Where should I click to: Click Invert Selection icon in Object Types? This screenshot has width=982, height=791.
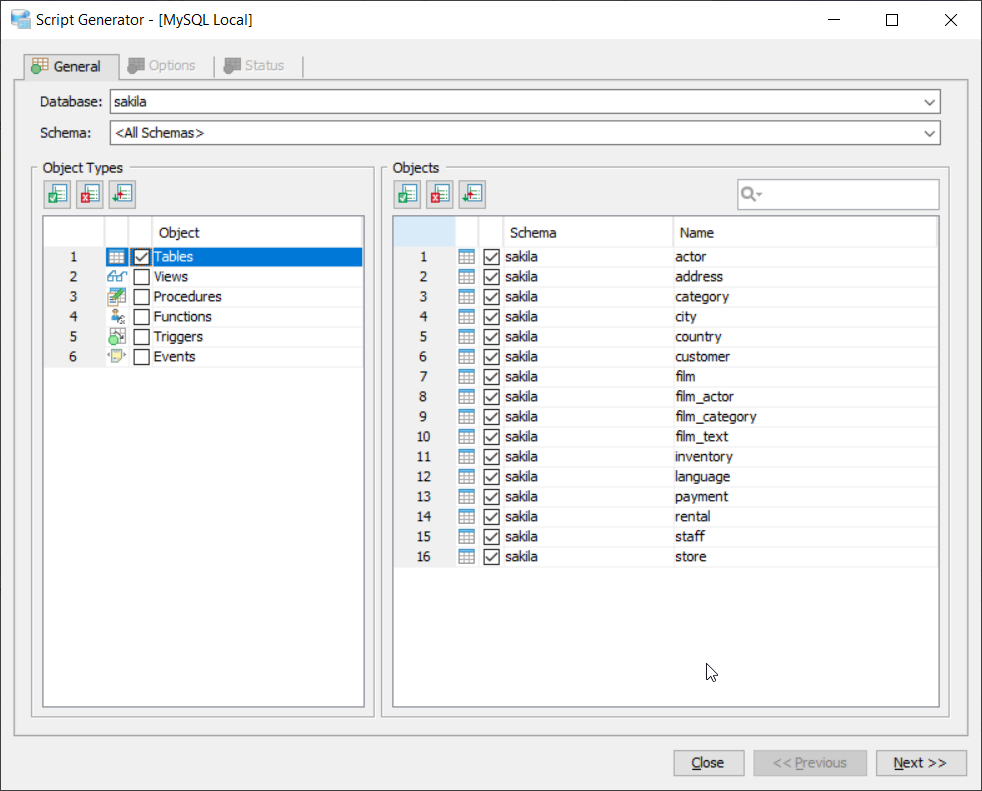(x=121, y=195)
